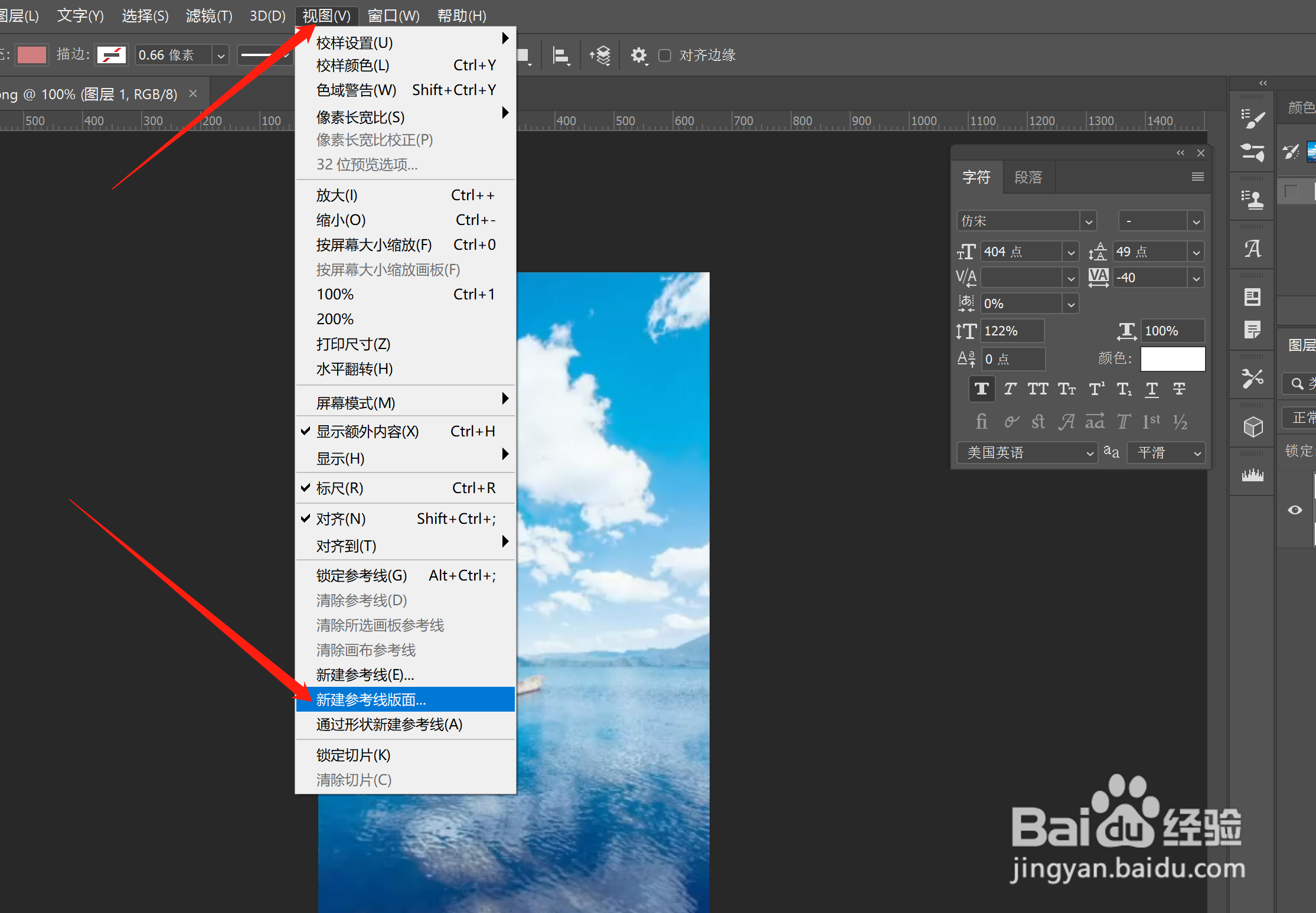
Task: Toggle subscript text style
Action: 1124,389
